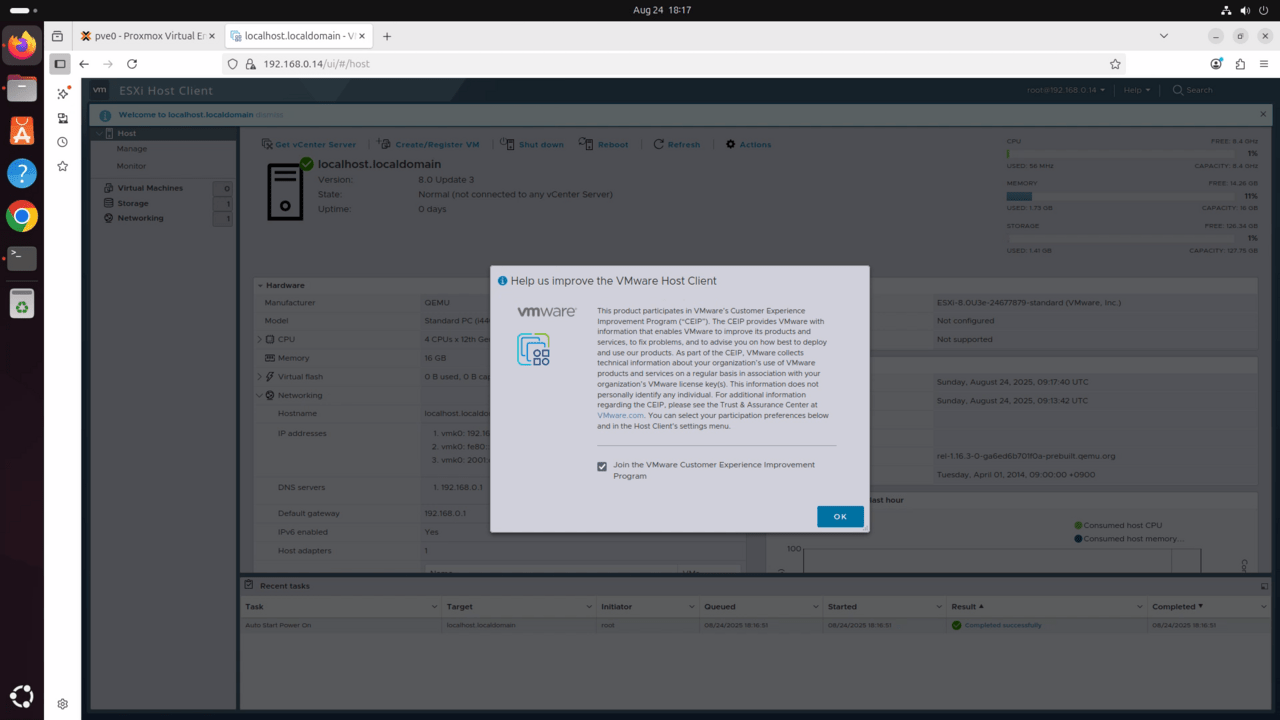Viewport: 1280px width, 720px height.
Task: Toggle the Firefox sidebar button
Action: pos(60,64)
